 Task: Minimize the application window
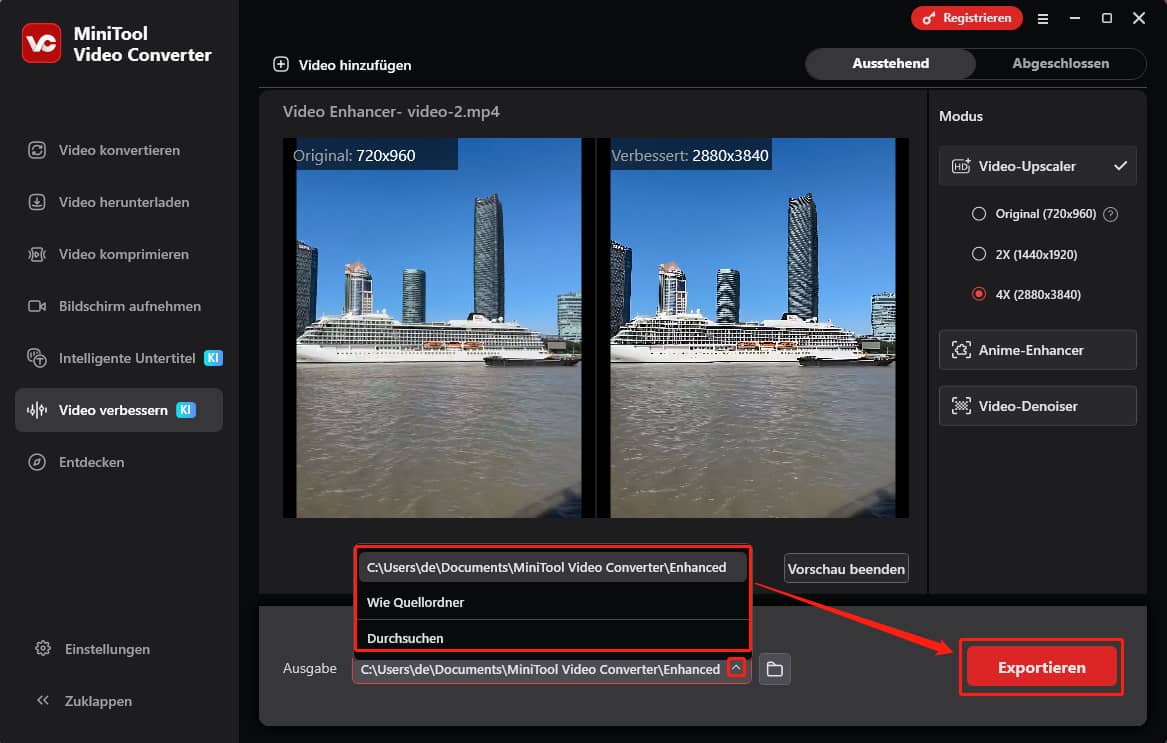pos(1075,18)
